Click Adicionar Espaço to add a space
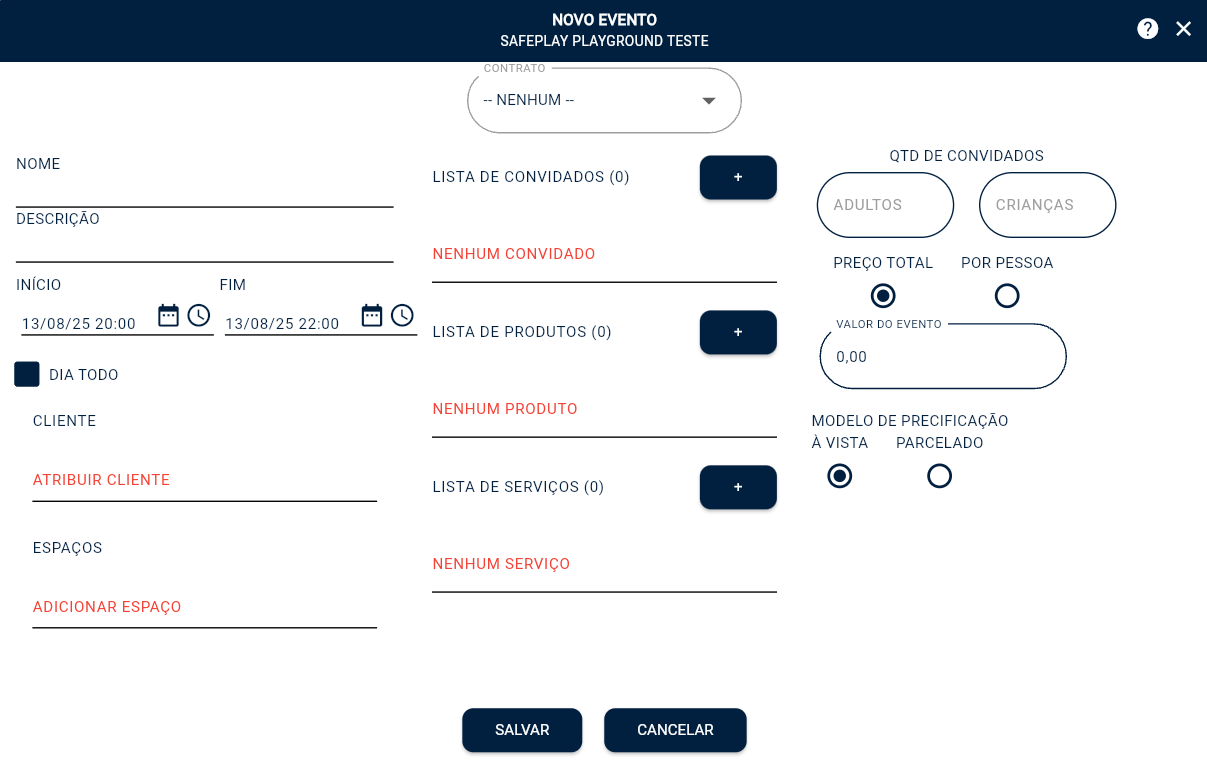This screenshot has width=1207, height=764. pyautogui.click(x=107, y=607)
